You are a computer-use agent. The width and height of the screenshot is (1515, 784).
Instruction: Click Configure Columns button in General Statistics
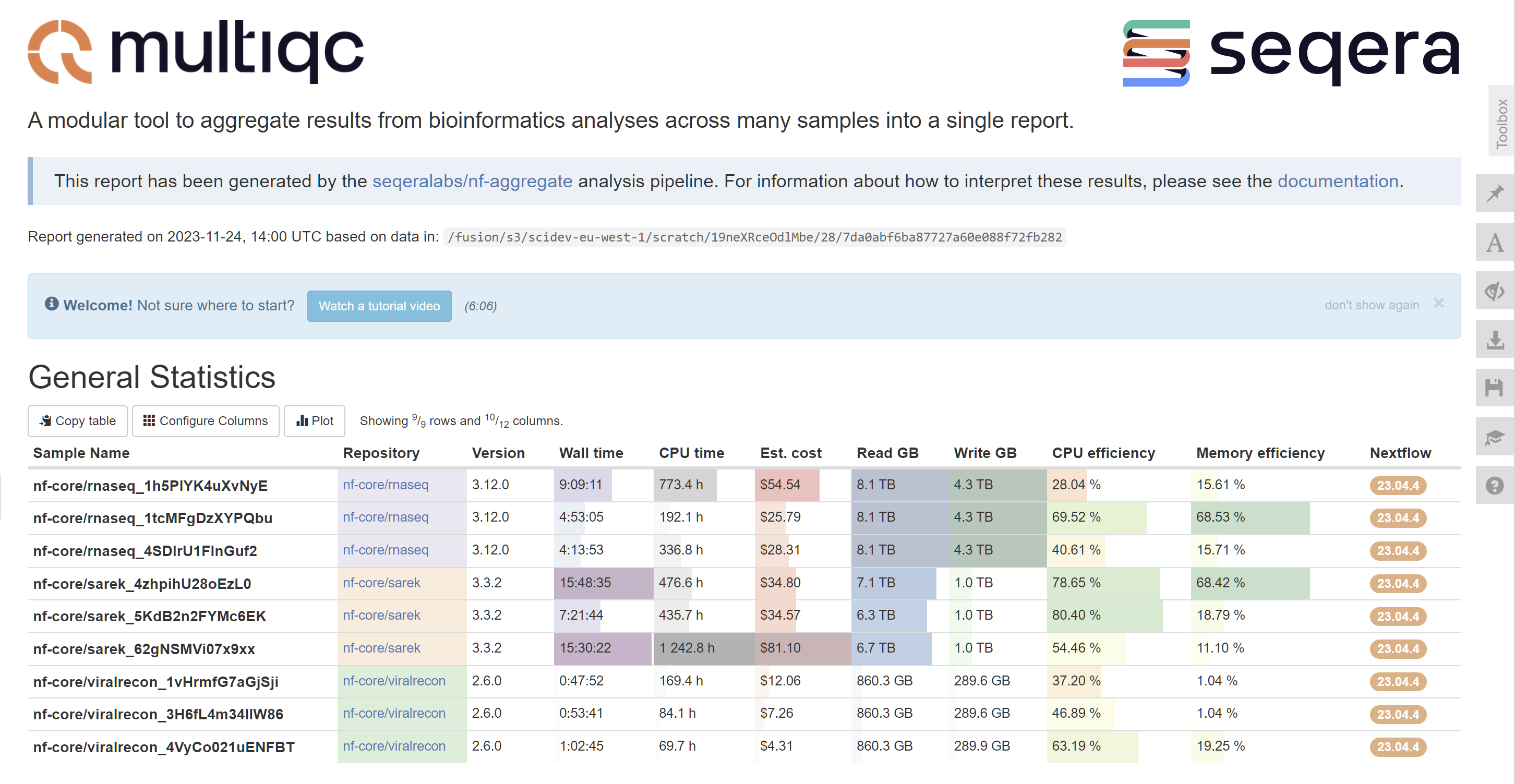(x=204, y=420)
